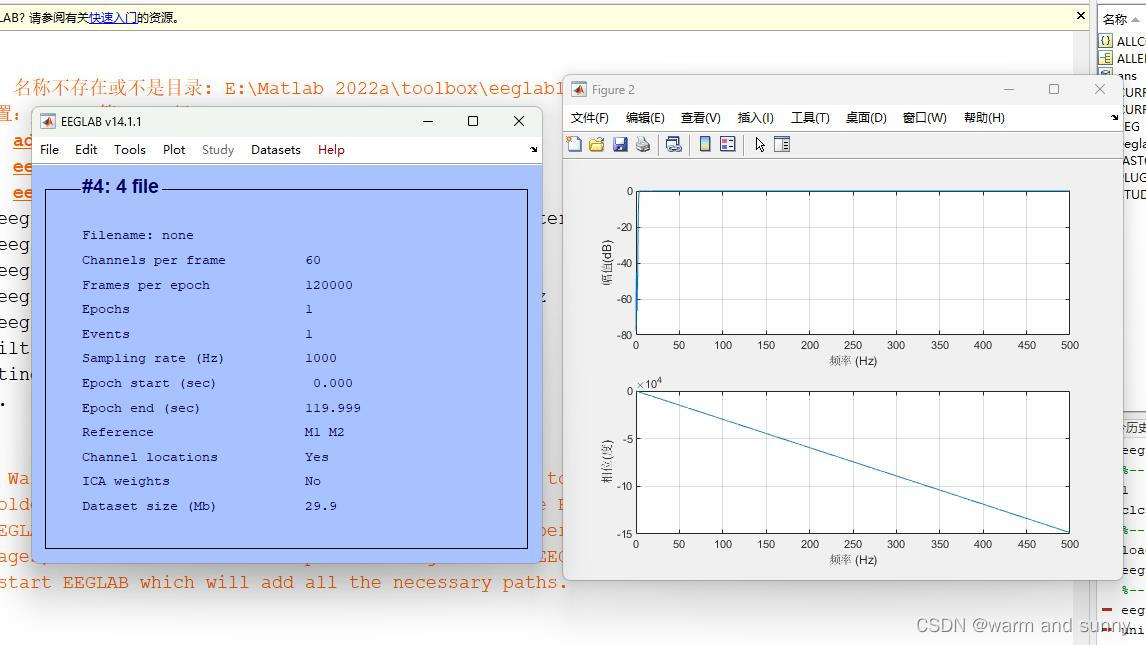Open EEGLAB Help menu
The width and height of the screenshot is (1146, 645).
(x=331, y=150)
